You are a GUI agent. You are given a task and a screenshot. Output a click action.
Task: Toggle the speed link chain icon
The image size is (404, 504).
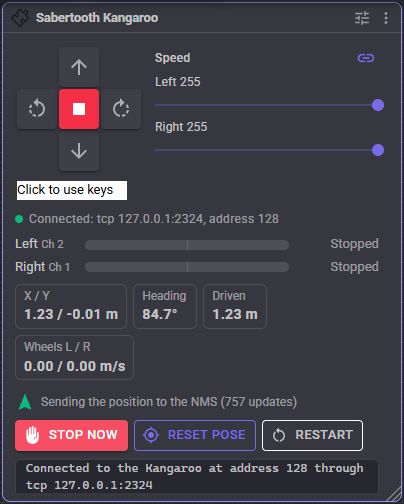coord(366,58)
